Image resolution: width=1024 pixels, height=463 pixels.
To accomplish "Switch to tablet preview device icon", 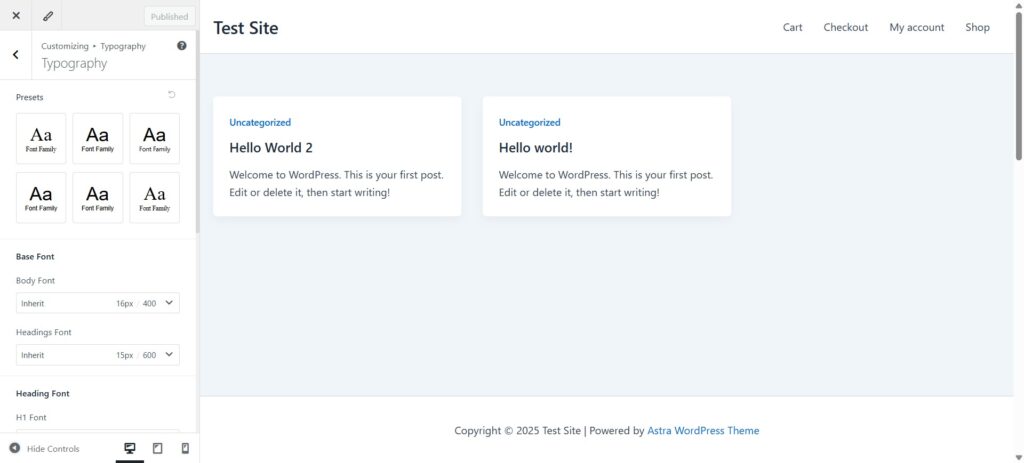I will click(x=157, y=448).
